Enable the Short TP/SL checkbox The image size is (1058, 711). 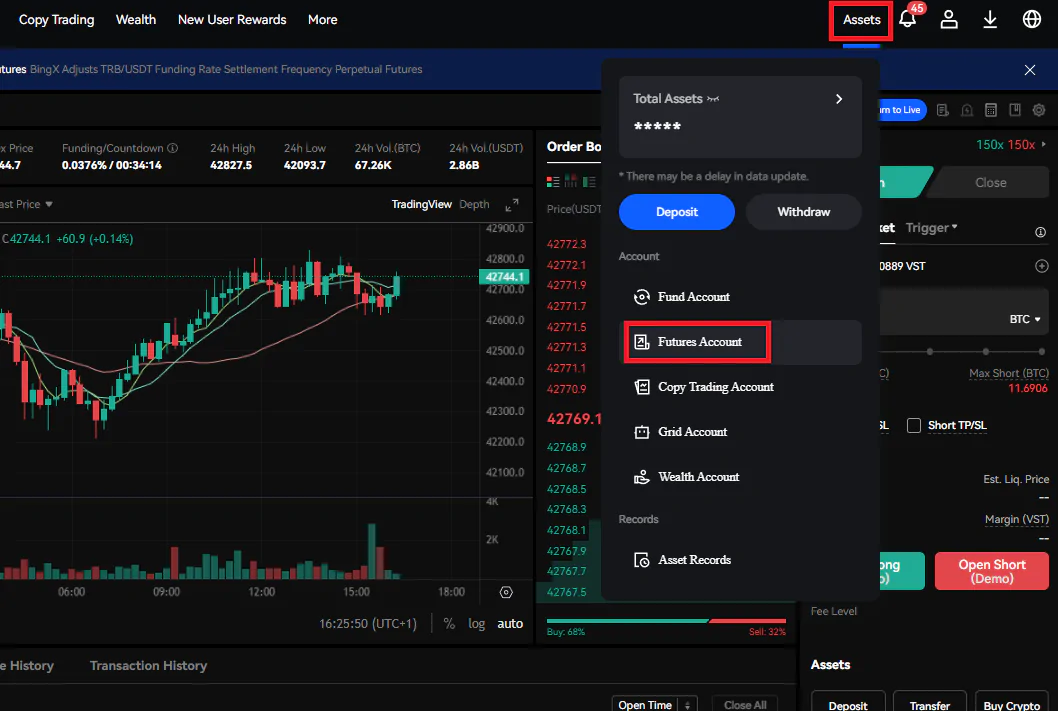coord(914,425)
